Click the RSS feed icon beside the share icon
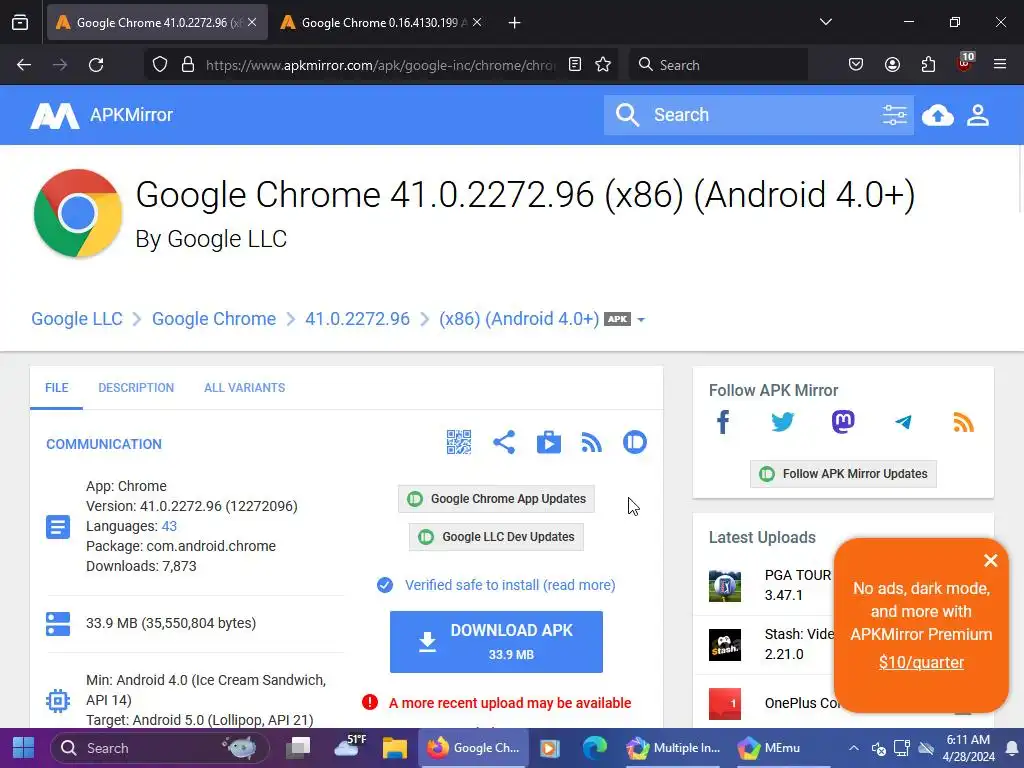1024x768 pixels. (592, 443)
